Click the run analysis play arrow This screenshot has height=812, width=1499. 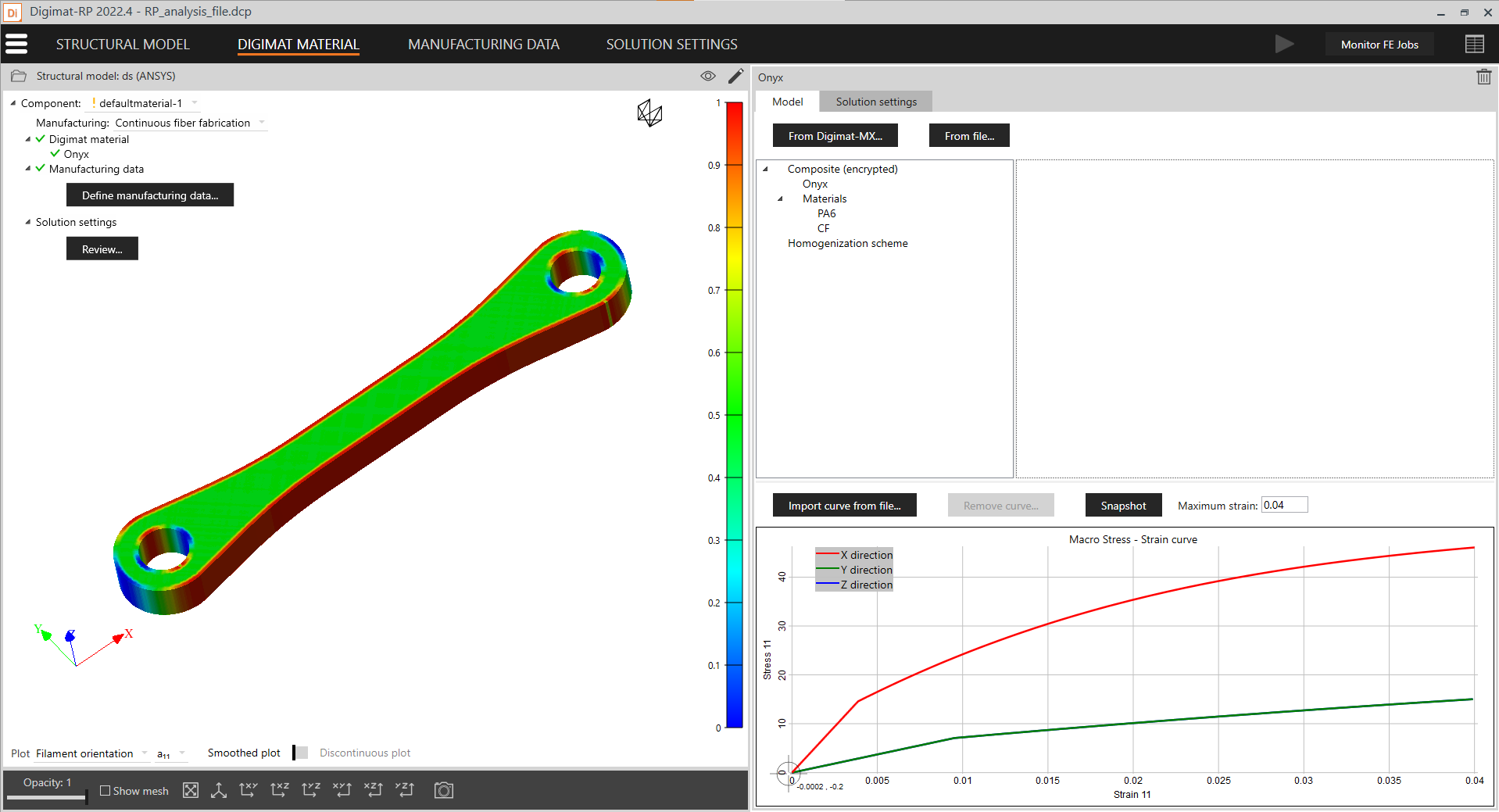point(1284,44)
